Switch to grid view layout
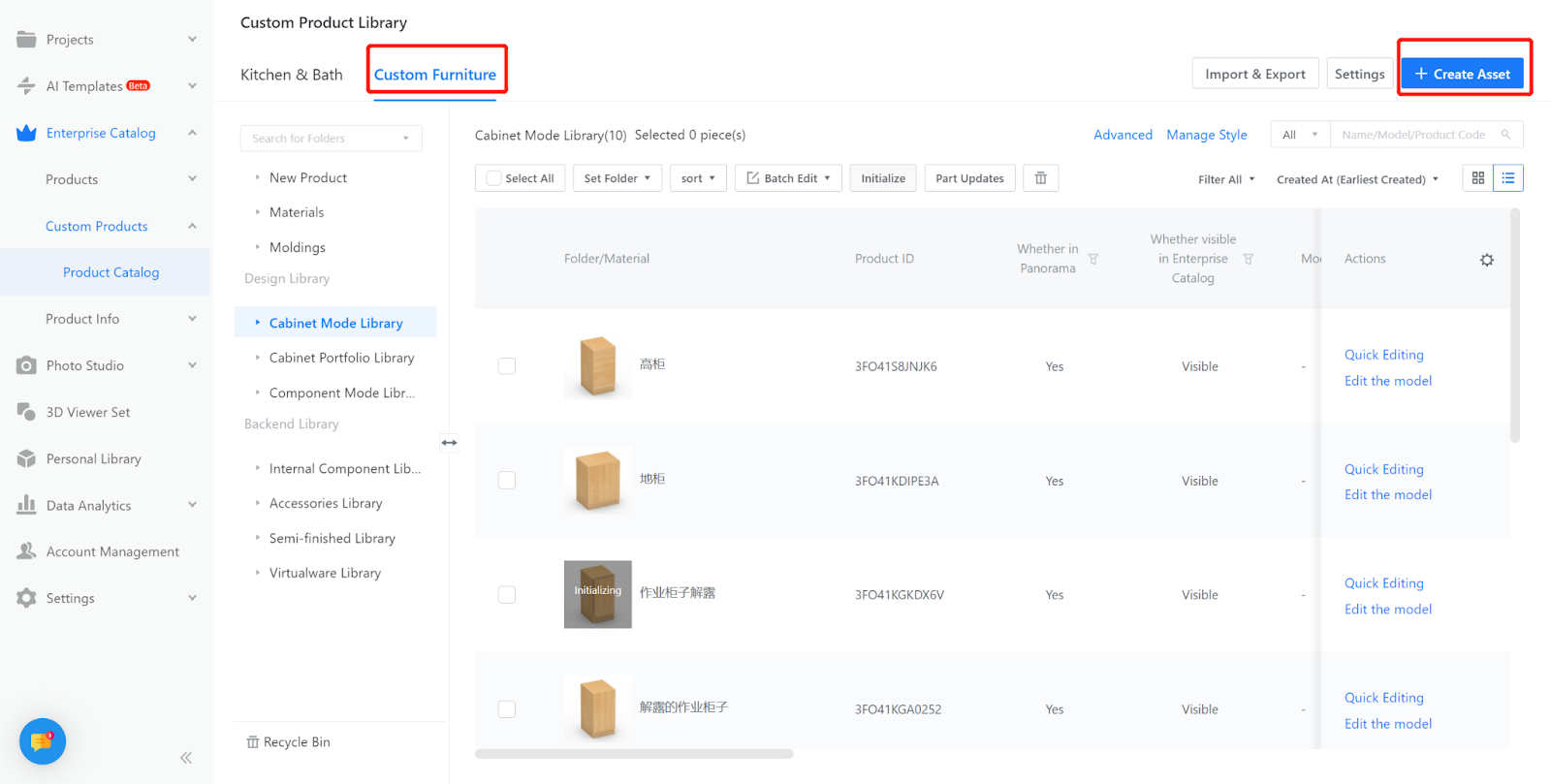The height and width of the screenshot is (784, 1551). 1477,178
